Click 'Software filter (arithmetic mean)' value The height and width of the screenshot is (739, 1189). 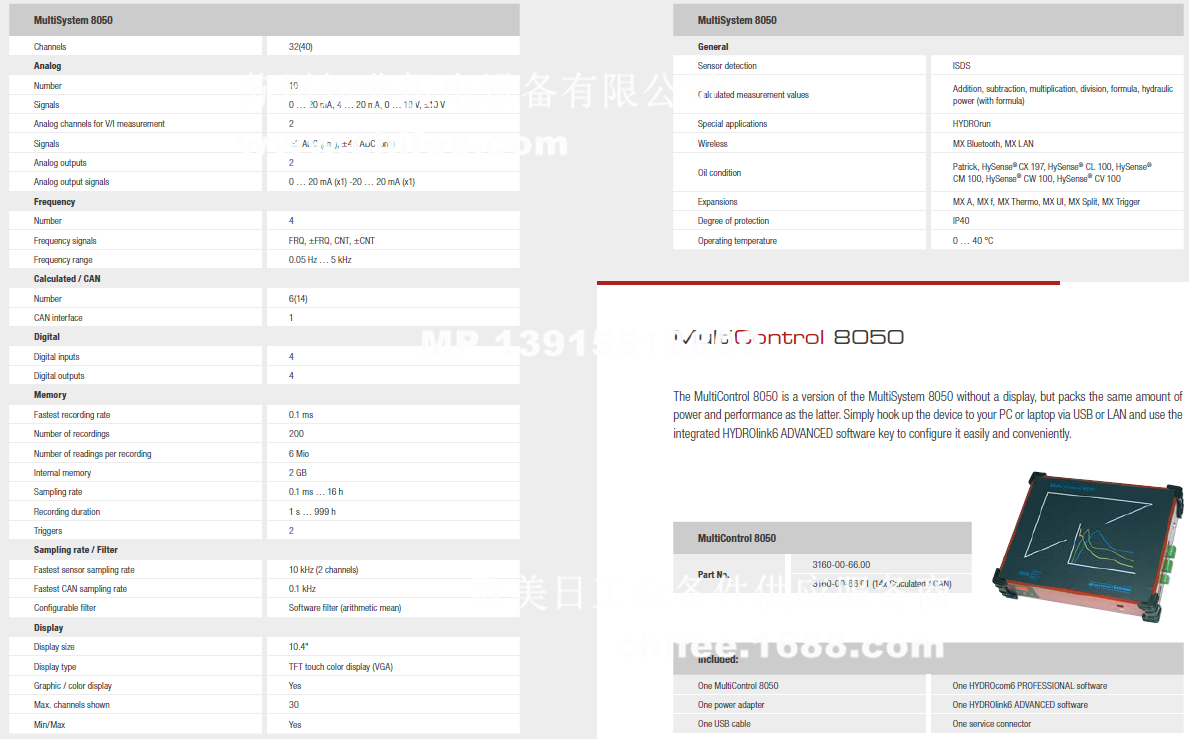pos(345,608)
